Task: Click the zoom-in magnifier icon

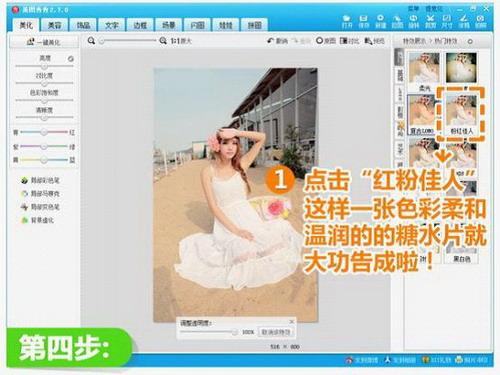Action: 163,41
